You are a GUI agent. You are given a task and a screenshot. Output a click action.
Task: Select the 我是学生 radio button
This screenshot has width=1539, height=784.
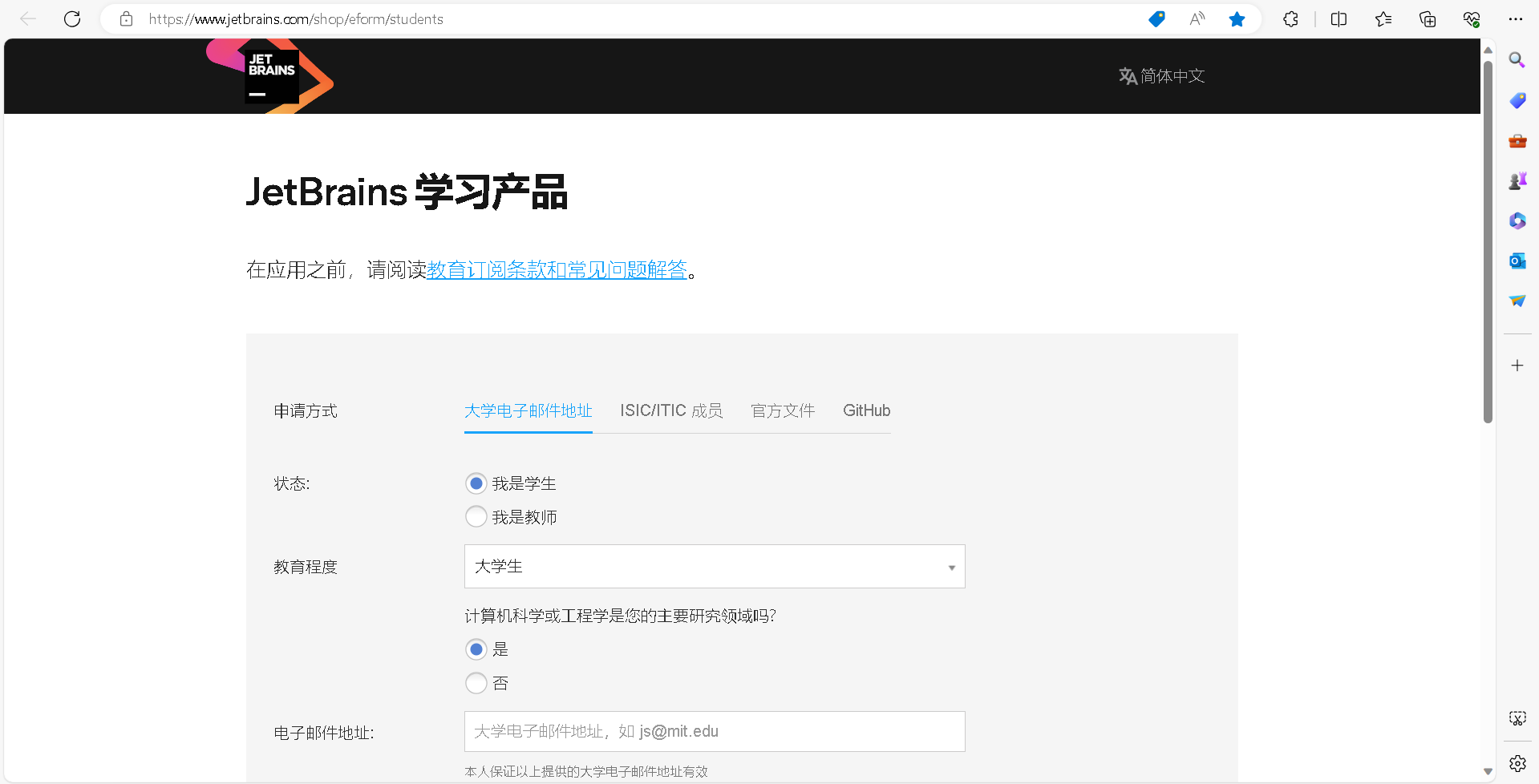(476, 483)
